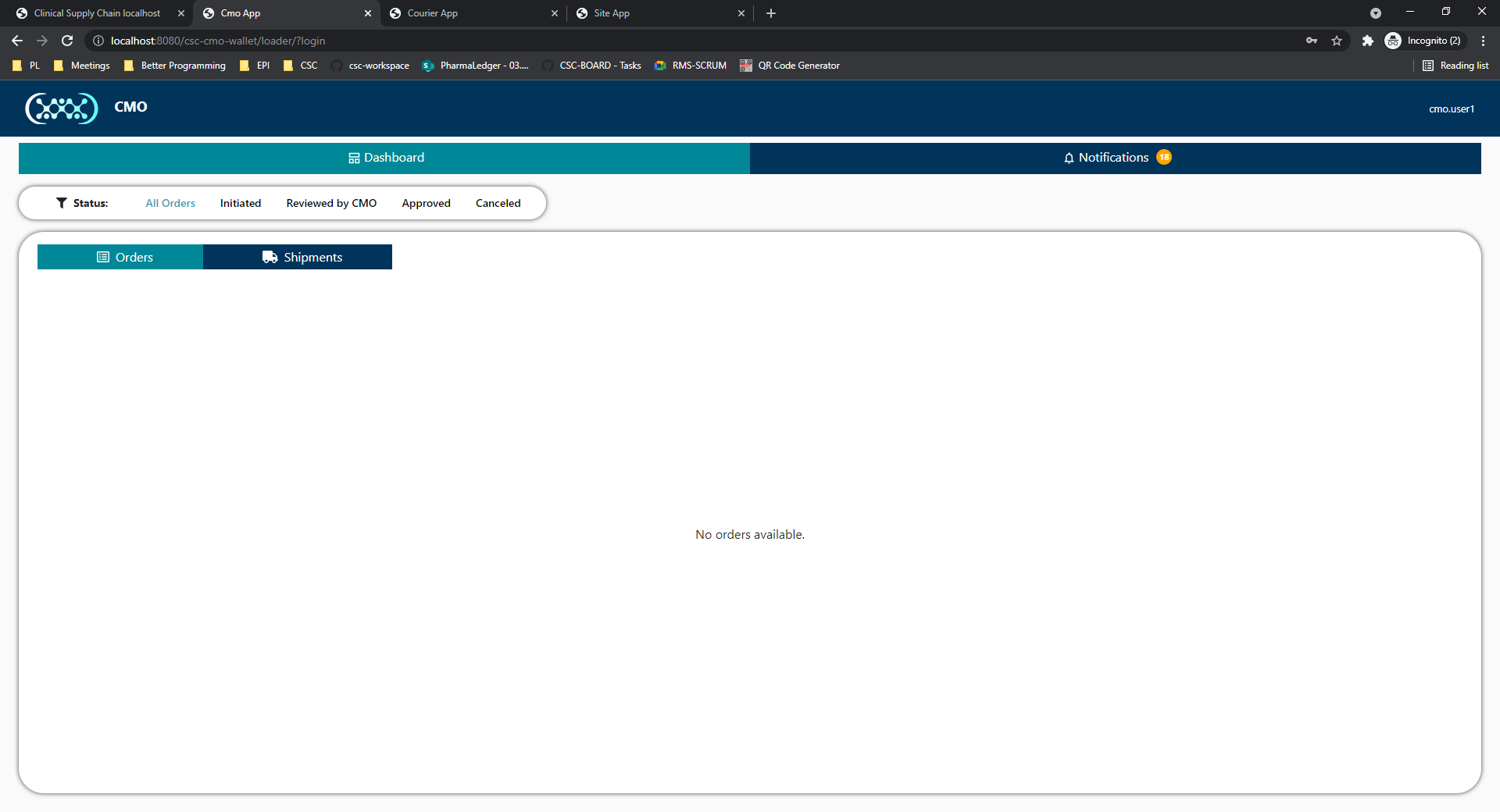Click the CMO application logo

[x=61, y=108]
